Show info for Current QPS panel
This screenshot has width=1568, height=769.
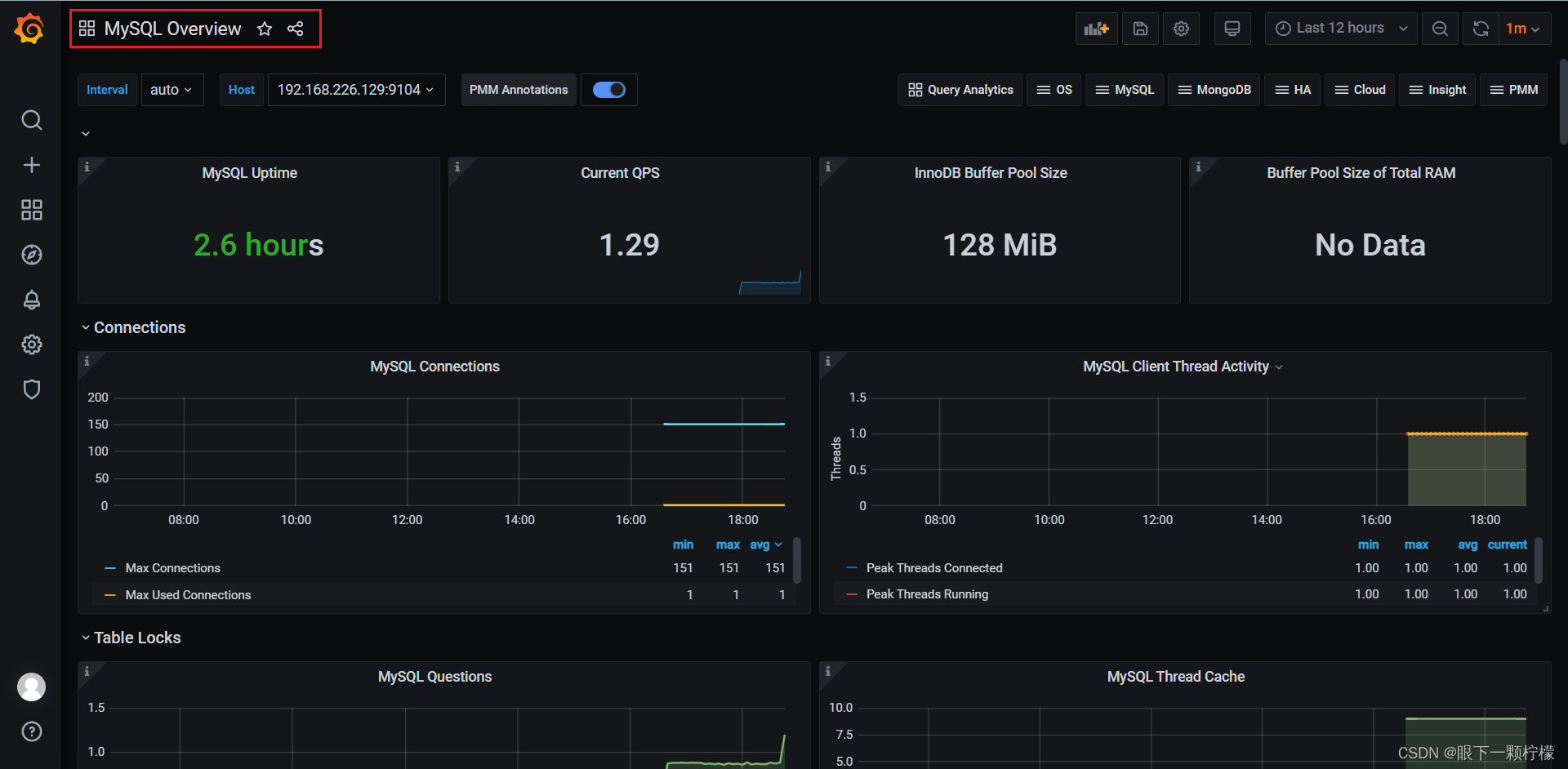(x=457, y=167)
